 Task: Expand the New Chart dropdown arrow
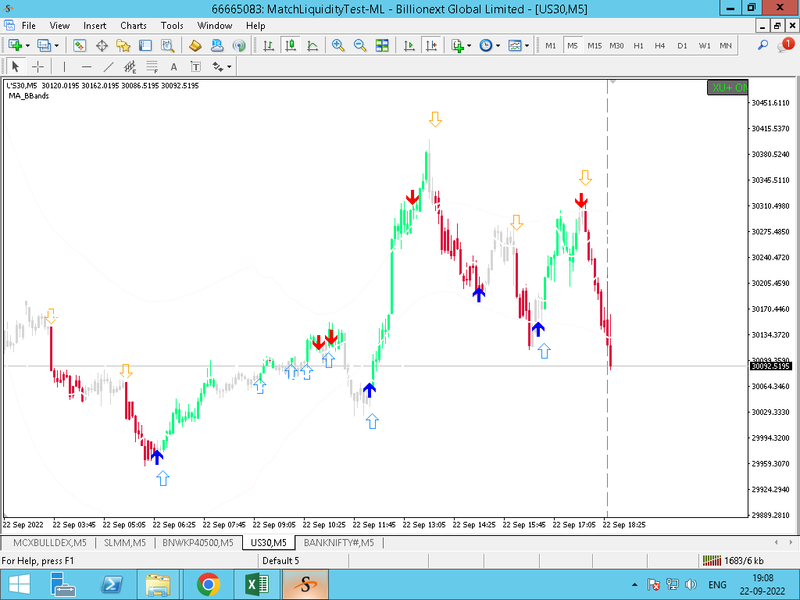click(28, 45)
